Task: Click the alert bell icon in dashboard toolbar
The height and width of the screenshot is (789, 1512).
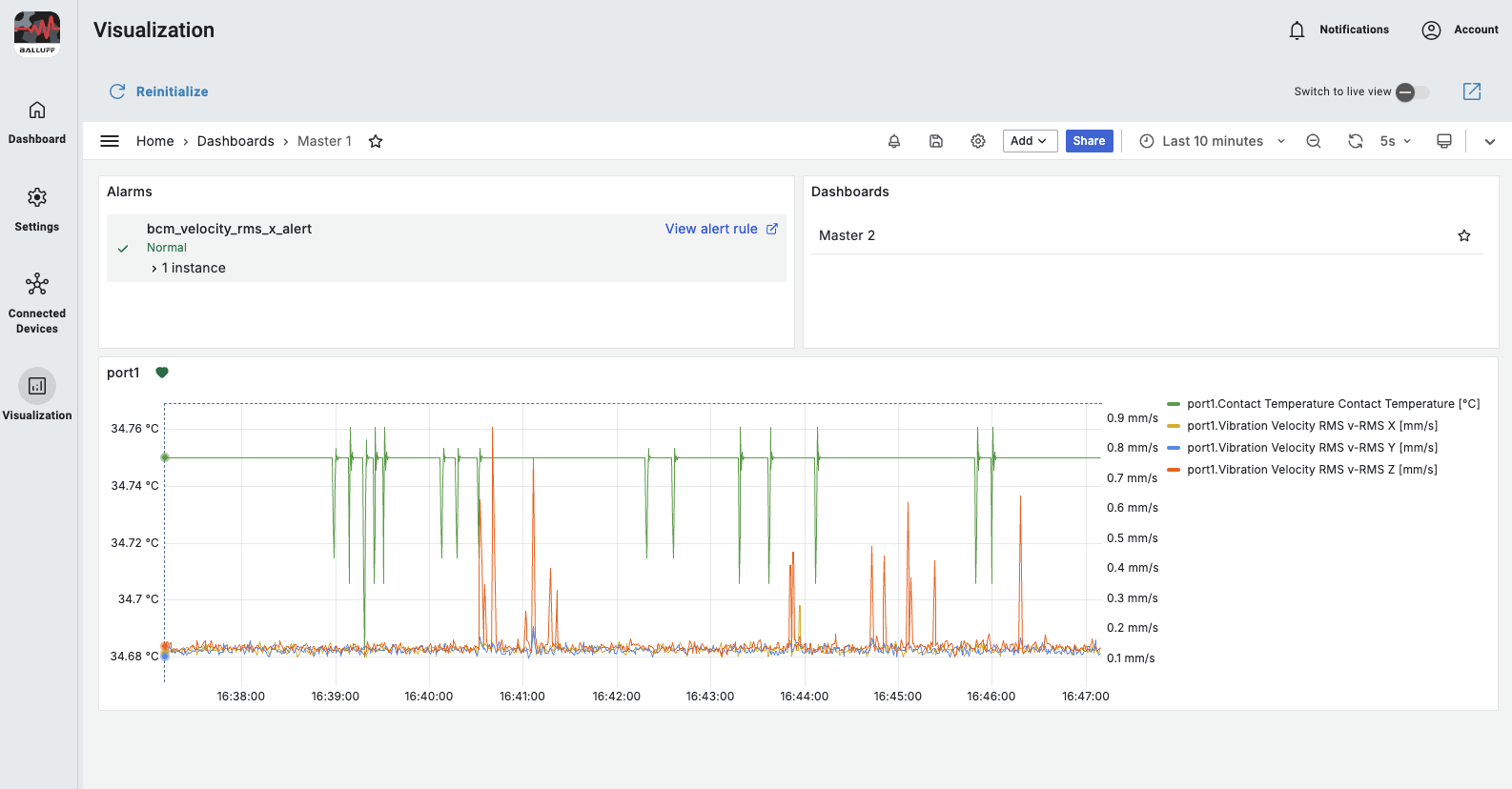Action: pos(894,141)
